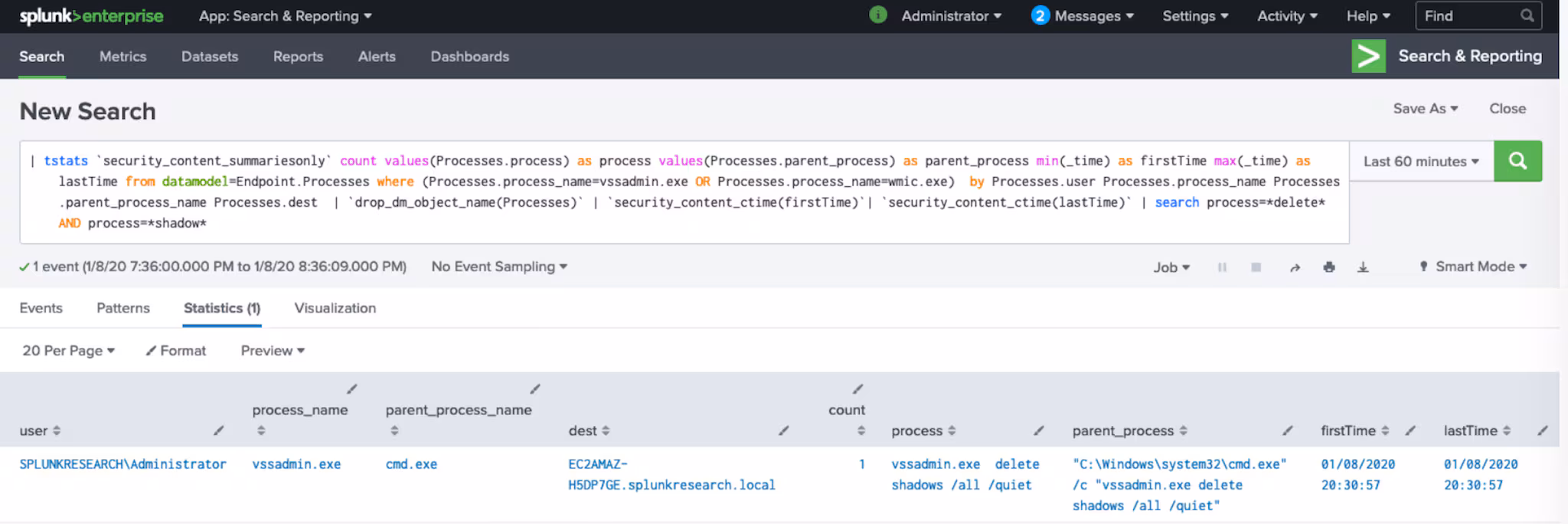Click the green health status icon
The height and width of the screenshot is (524, 1568).
point(878,15)
